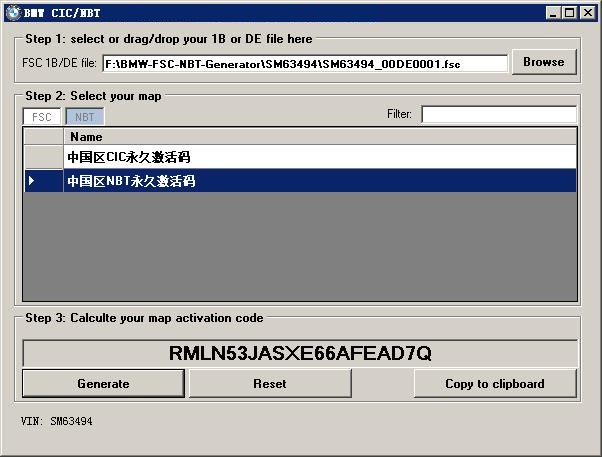Maximize the BMW CIC/NBT window
The height and width of the screenshot is (457, 602).
pos(570,13)
